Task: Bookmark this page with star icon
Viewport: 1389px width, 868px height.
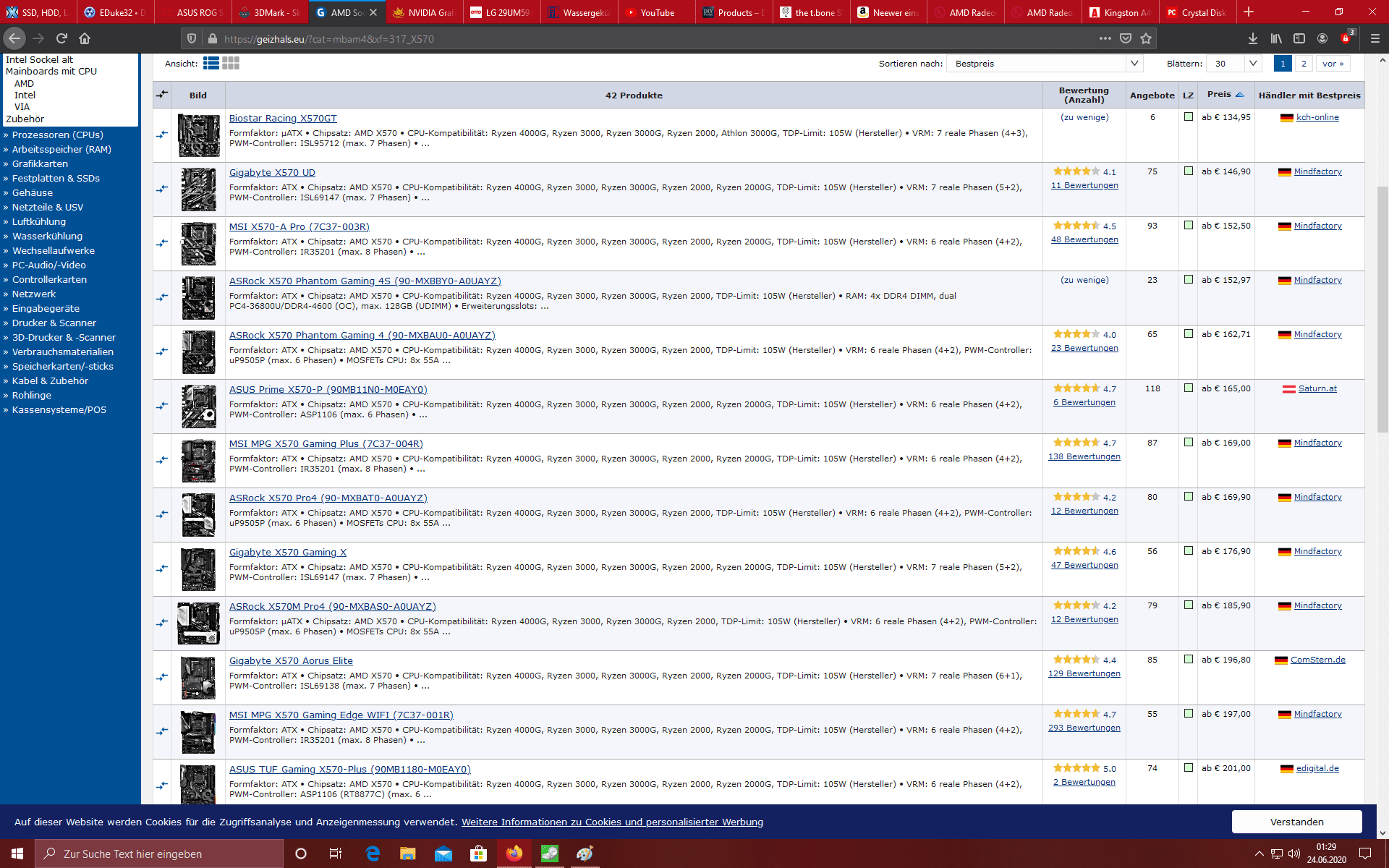Action: (x=1146, y=38)
